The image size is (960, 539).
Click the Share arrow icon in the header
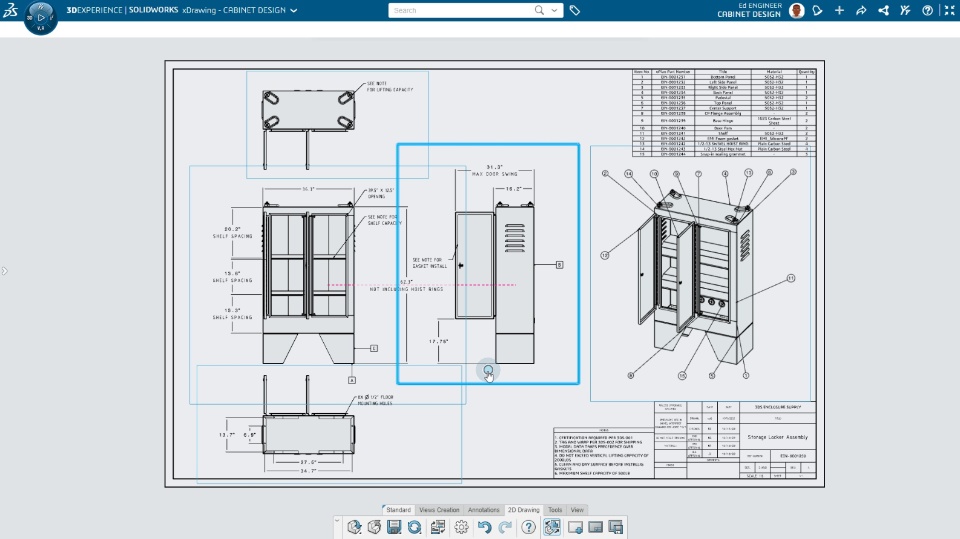click(861, 10)
